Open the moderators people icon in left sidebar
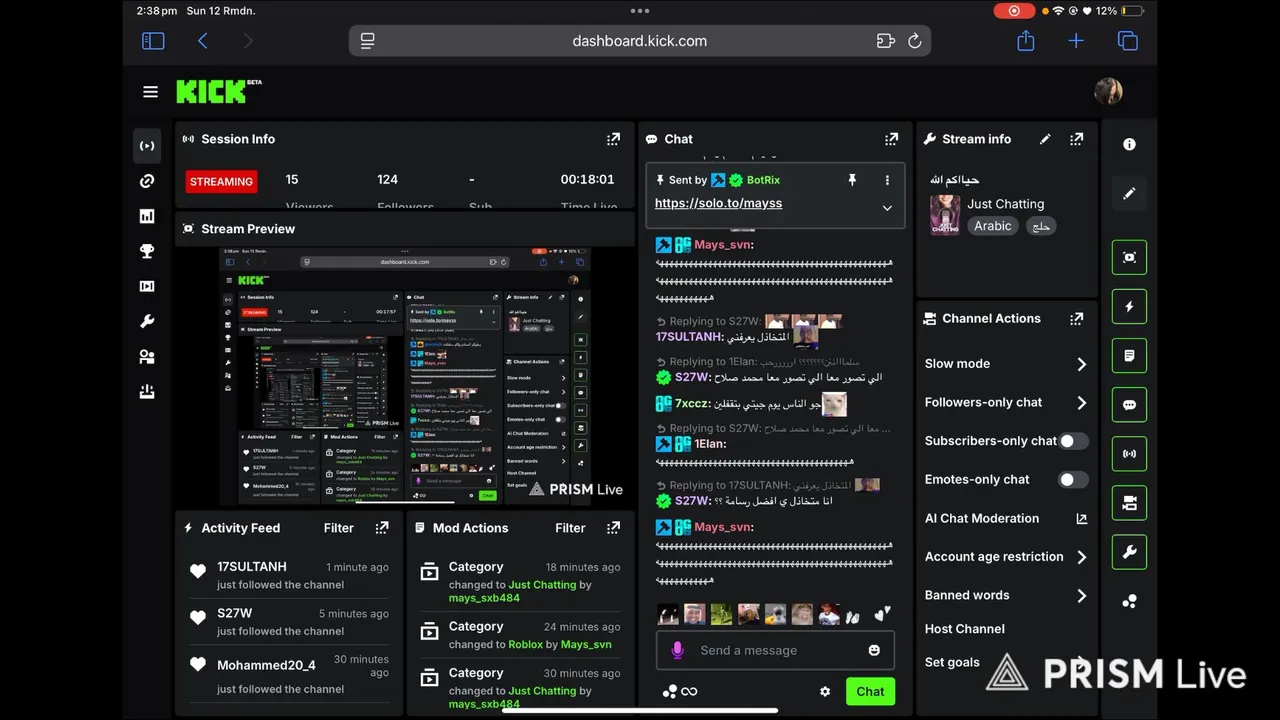Screen dimensions: 1280x720 [x=147, y=357]
